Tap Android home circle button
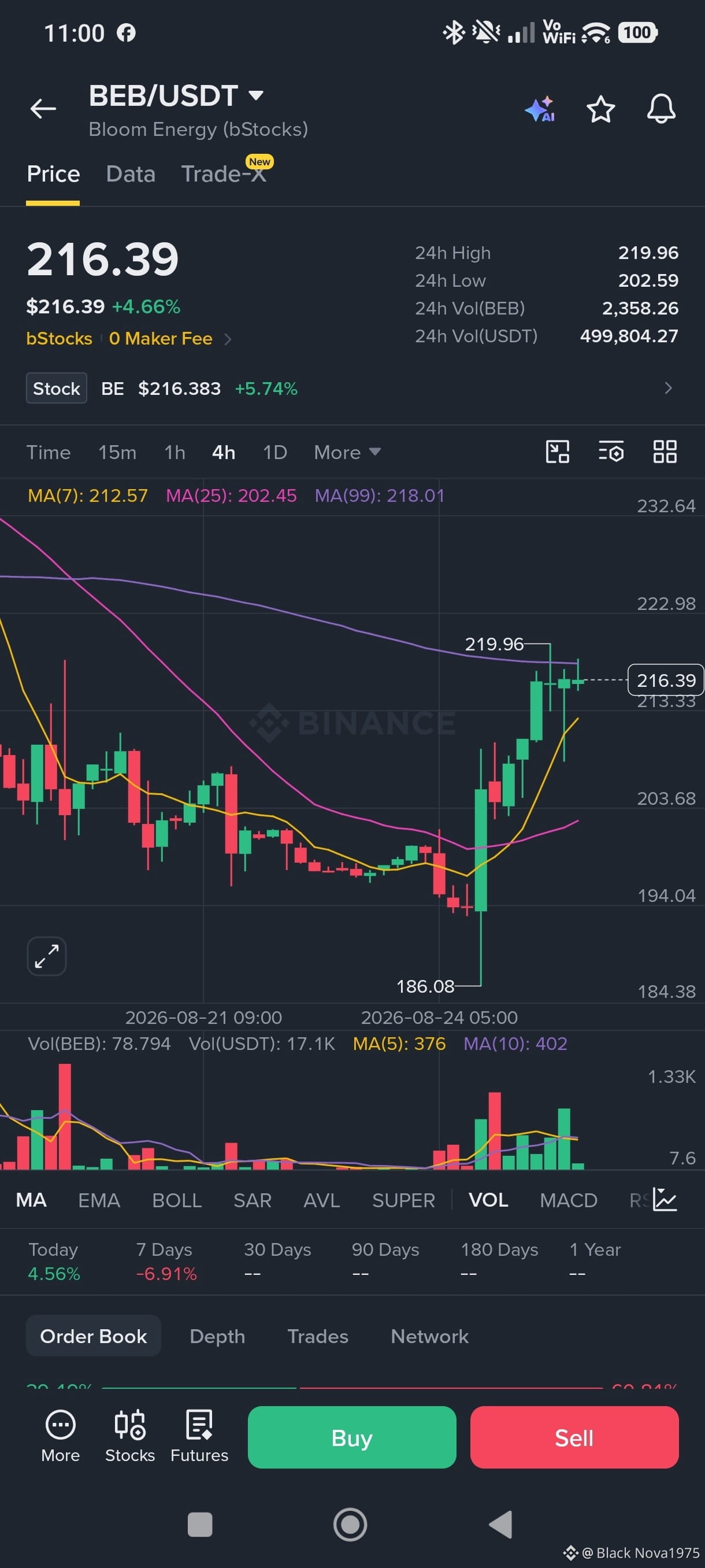This screenshot has height=1568, width=705. pyautogui.click(x=350, y=1524)
